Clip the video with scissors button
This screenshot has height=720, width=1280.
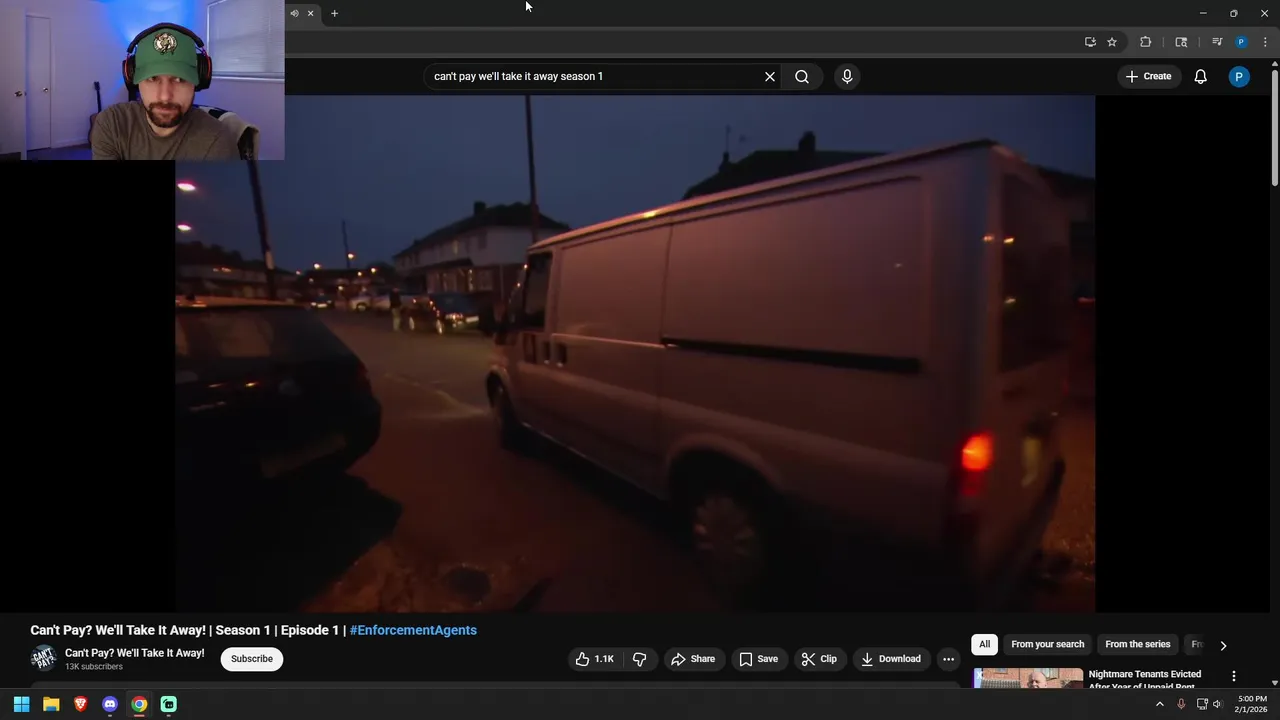tap(819, 659)
